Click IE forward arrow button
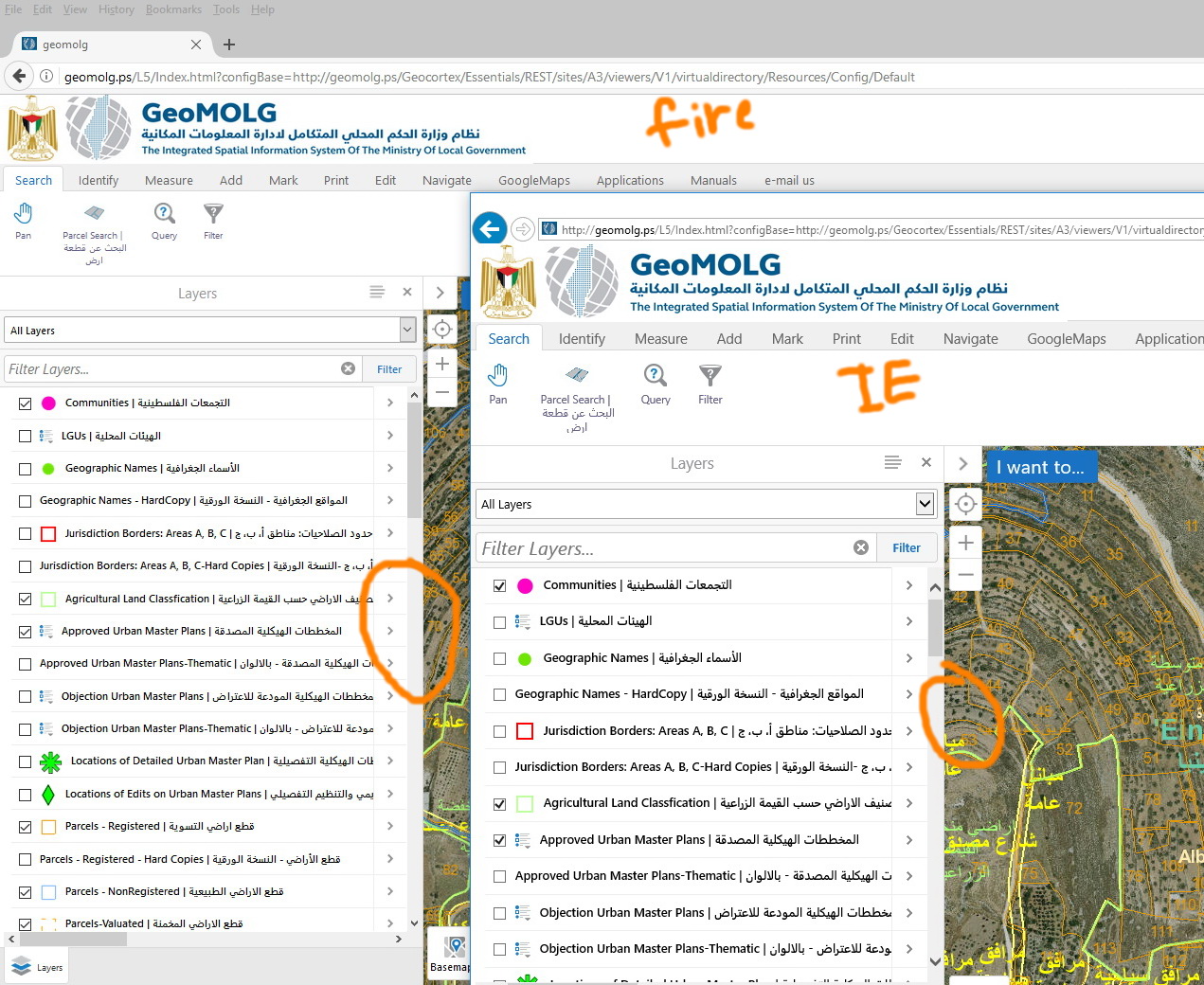The height and width of the screenshot is (985, 1204). (522, 228)
